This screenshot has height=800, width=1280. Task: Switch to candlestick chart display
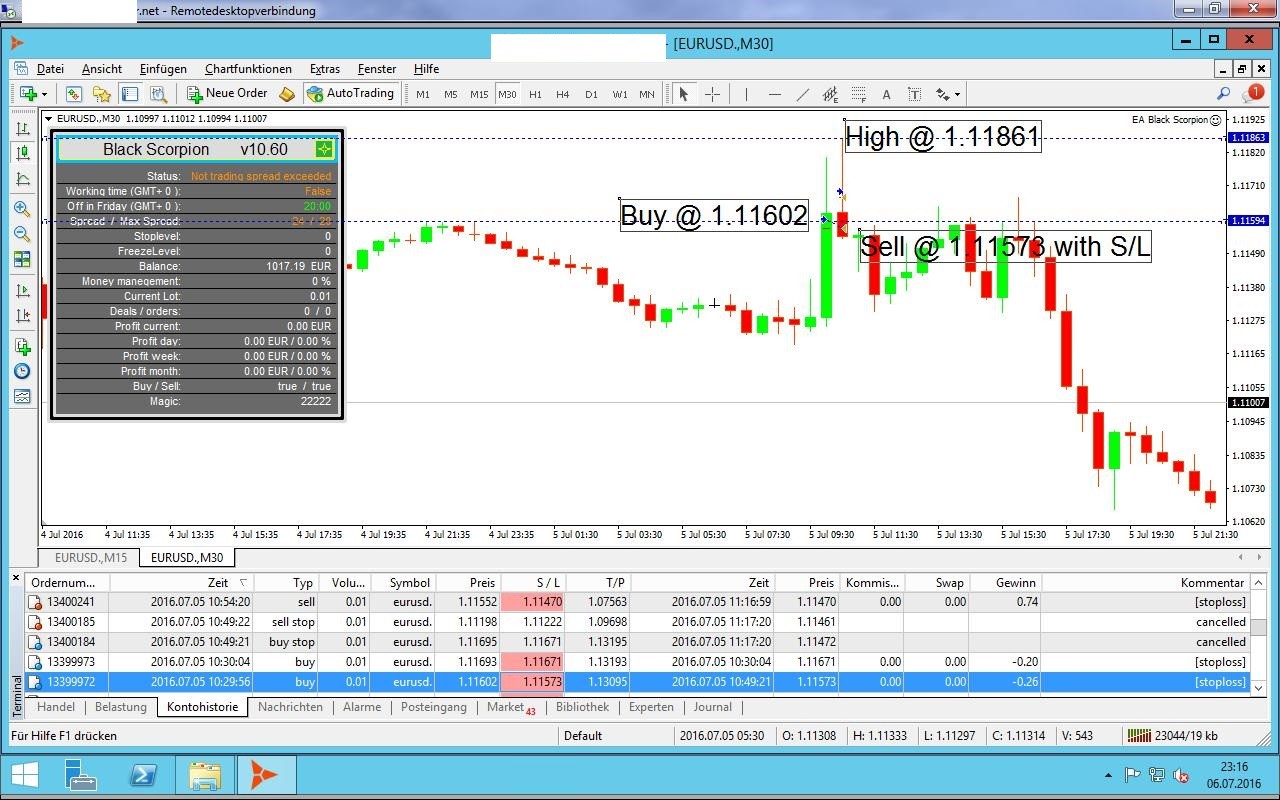click(x=22, y=154)
